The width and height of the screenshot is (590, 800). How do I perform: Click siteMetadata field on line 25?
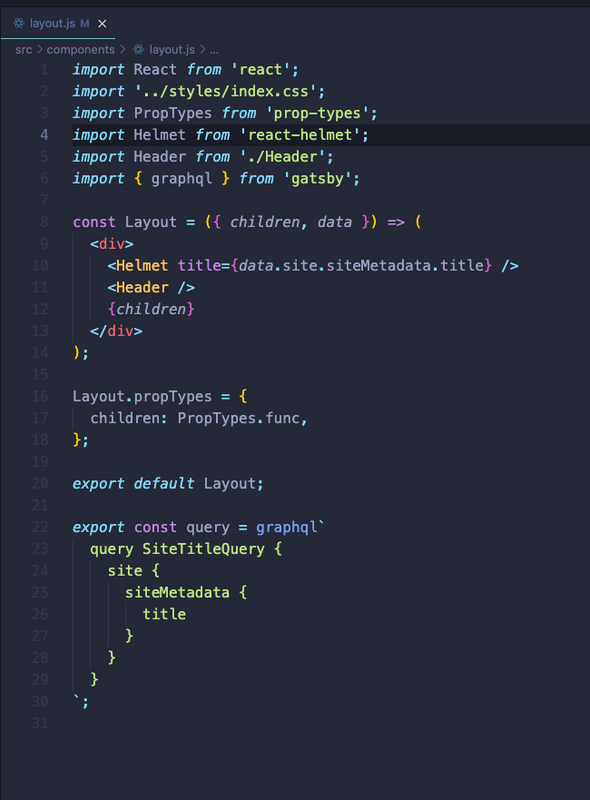pyautogui.click(x=177, y=592)
